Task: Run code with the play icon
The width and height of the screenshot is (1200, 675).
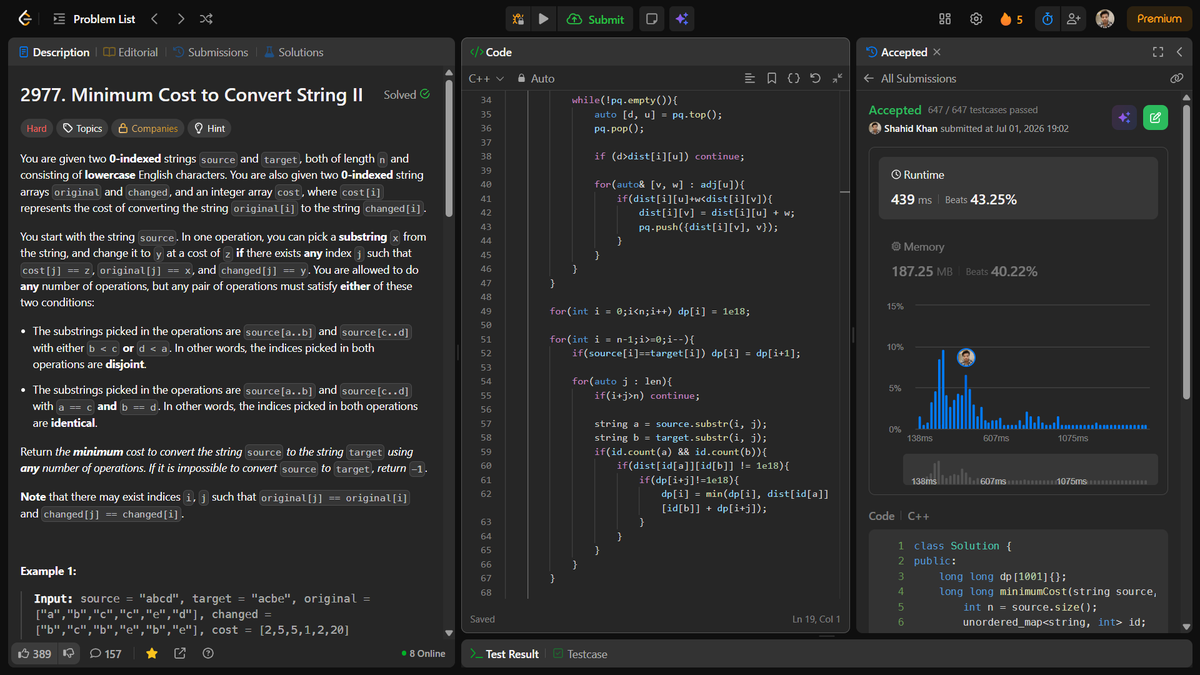Action: pyautogui.click(x=544, y=19)
